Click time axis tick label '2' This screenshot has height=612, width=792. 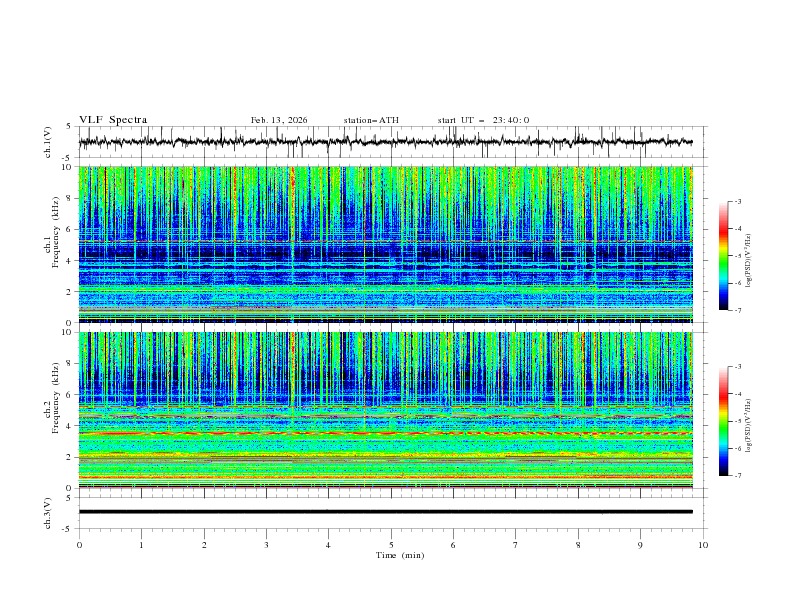(x=204, y=545)
